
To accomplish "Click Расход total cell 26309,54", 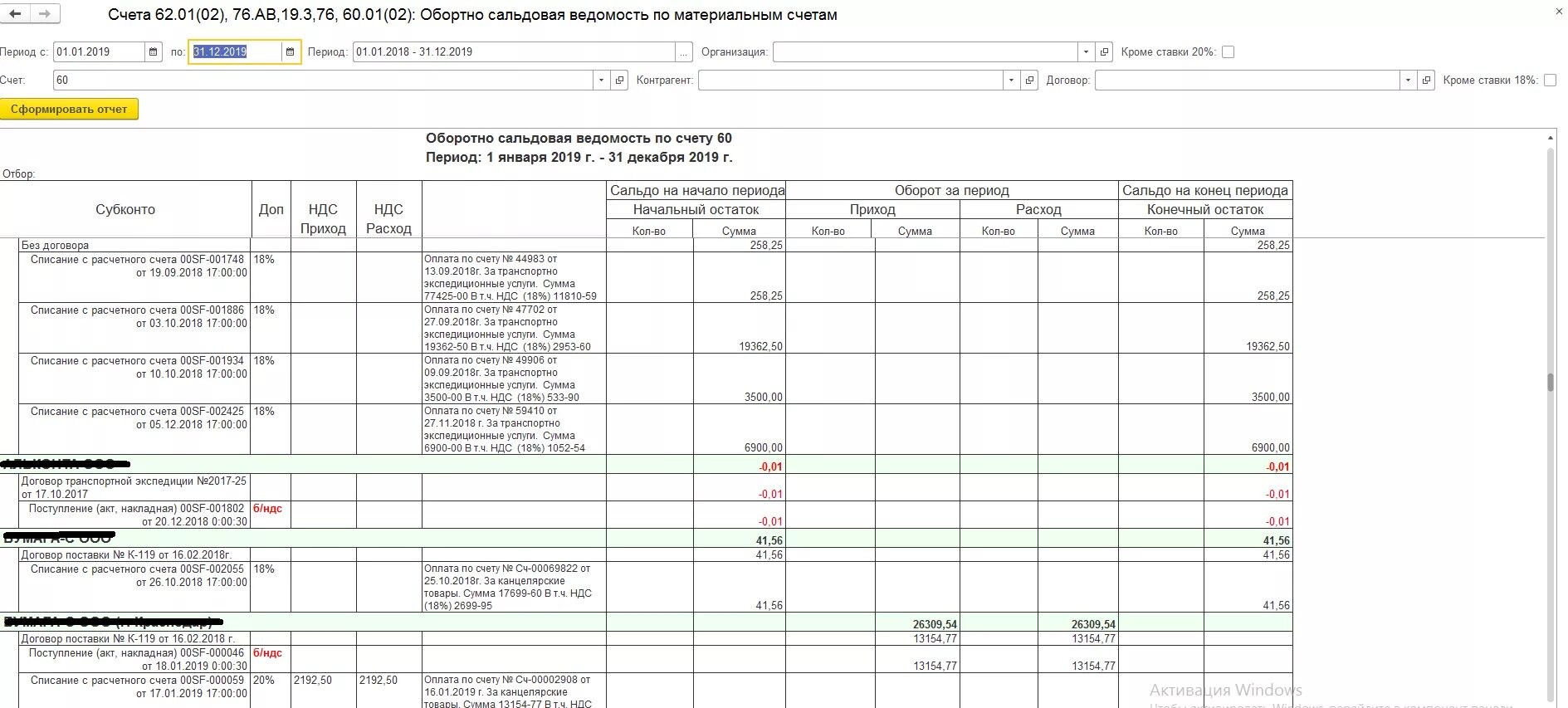I will click(x=1077, y=623).
